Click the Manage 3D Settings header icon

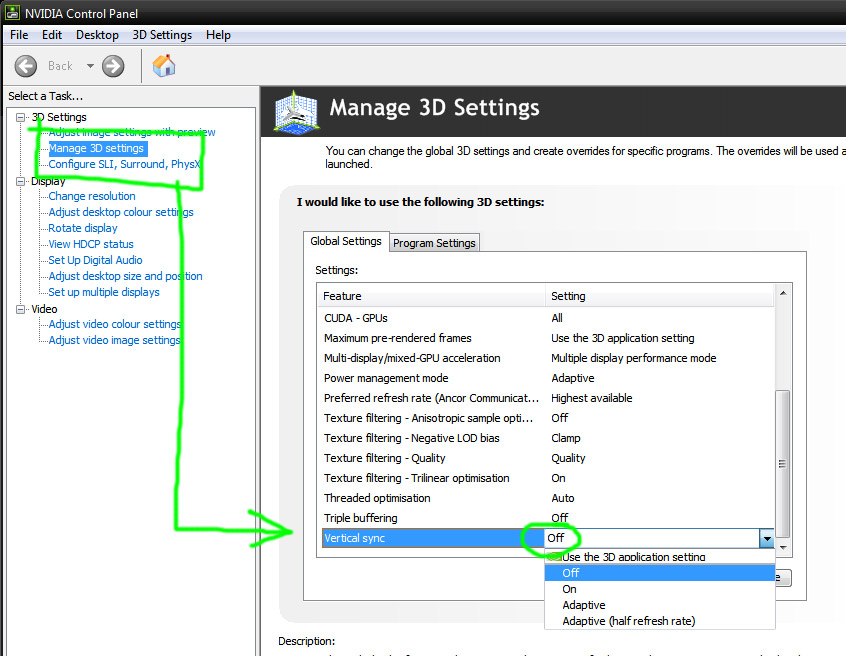295,112
